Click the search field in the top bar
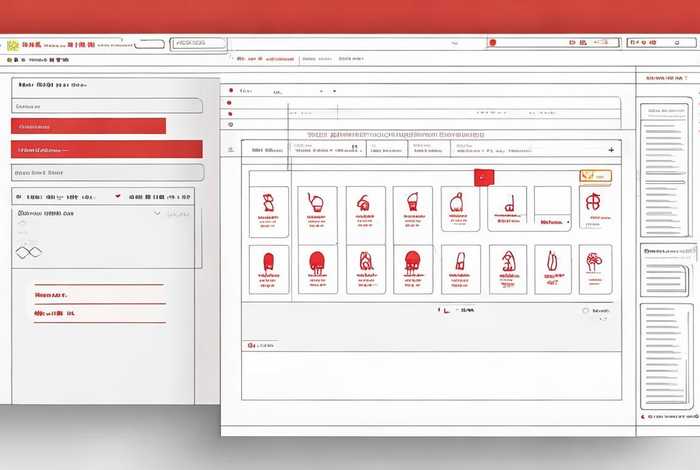The image size is (700, 470). pos(200,44)
